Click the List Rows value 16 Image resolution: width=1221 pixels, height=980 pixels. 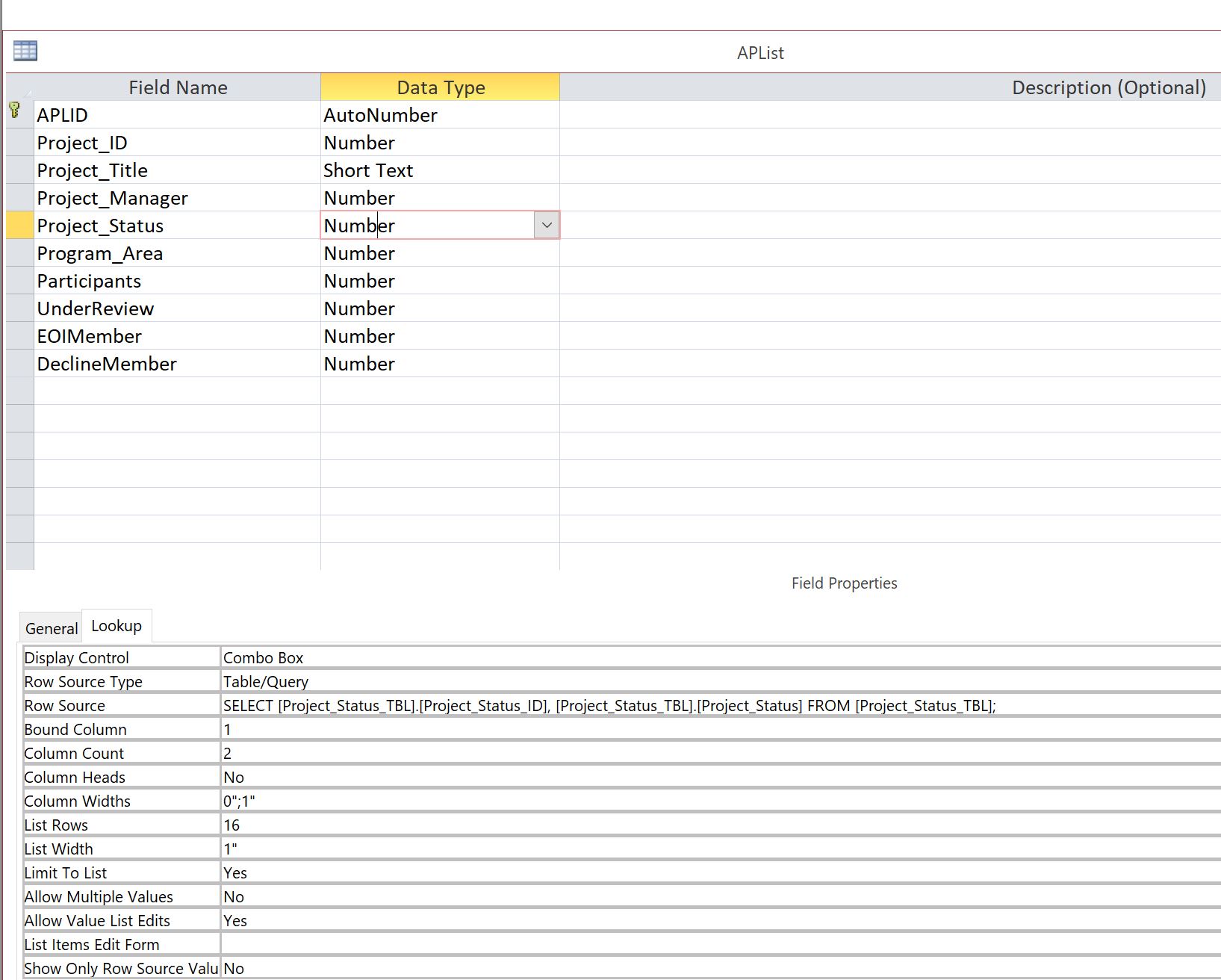click(232, 825)
